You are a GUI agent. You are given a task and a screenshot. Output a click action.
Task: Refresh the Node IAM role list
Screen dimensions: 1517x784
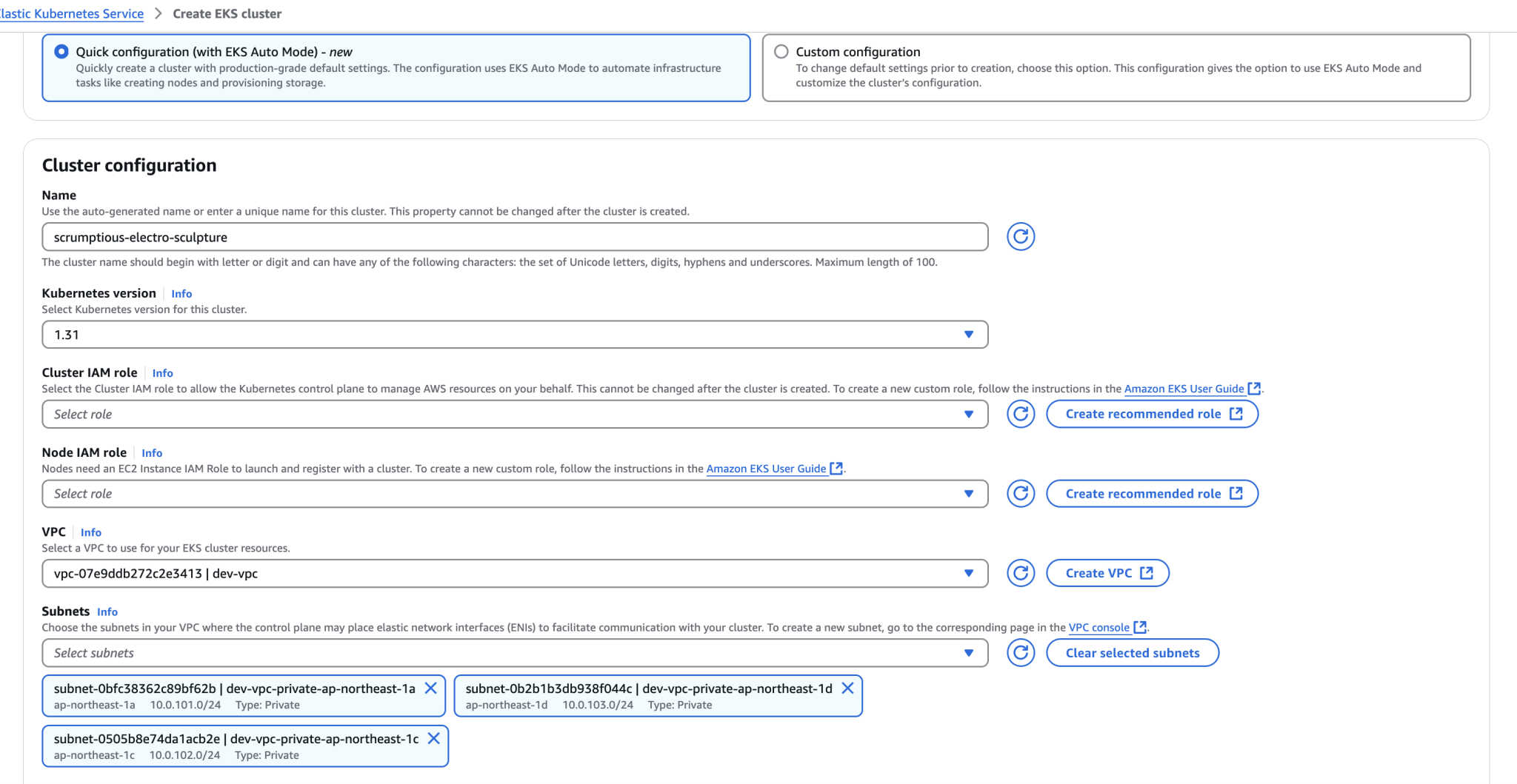[1020, 494]
